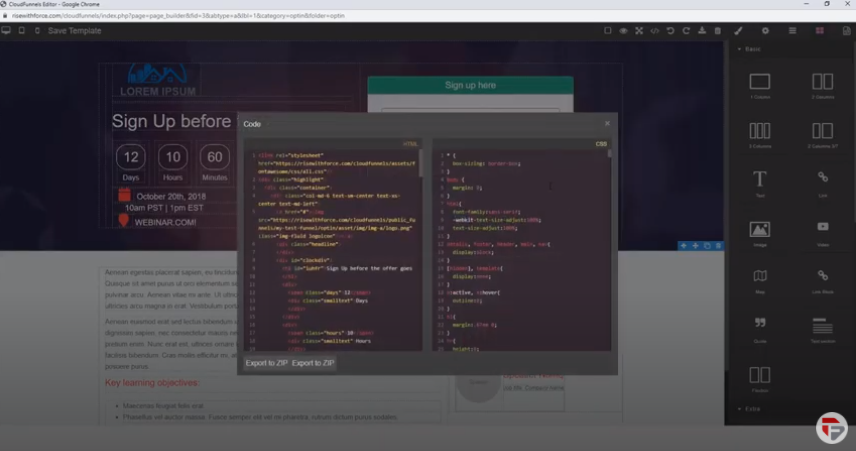Toggle component outline borders view
The height and width of the screenshot is (451, 856).
pos(607,31)
